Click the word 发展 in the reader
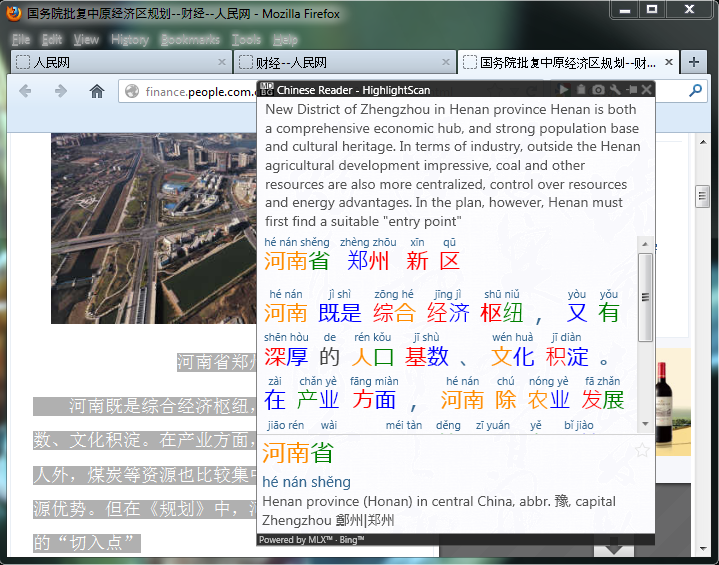 click(603, 399)
